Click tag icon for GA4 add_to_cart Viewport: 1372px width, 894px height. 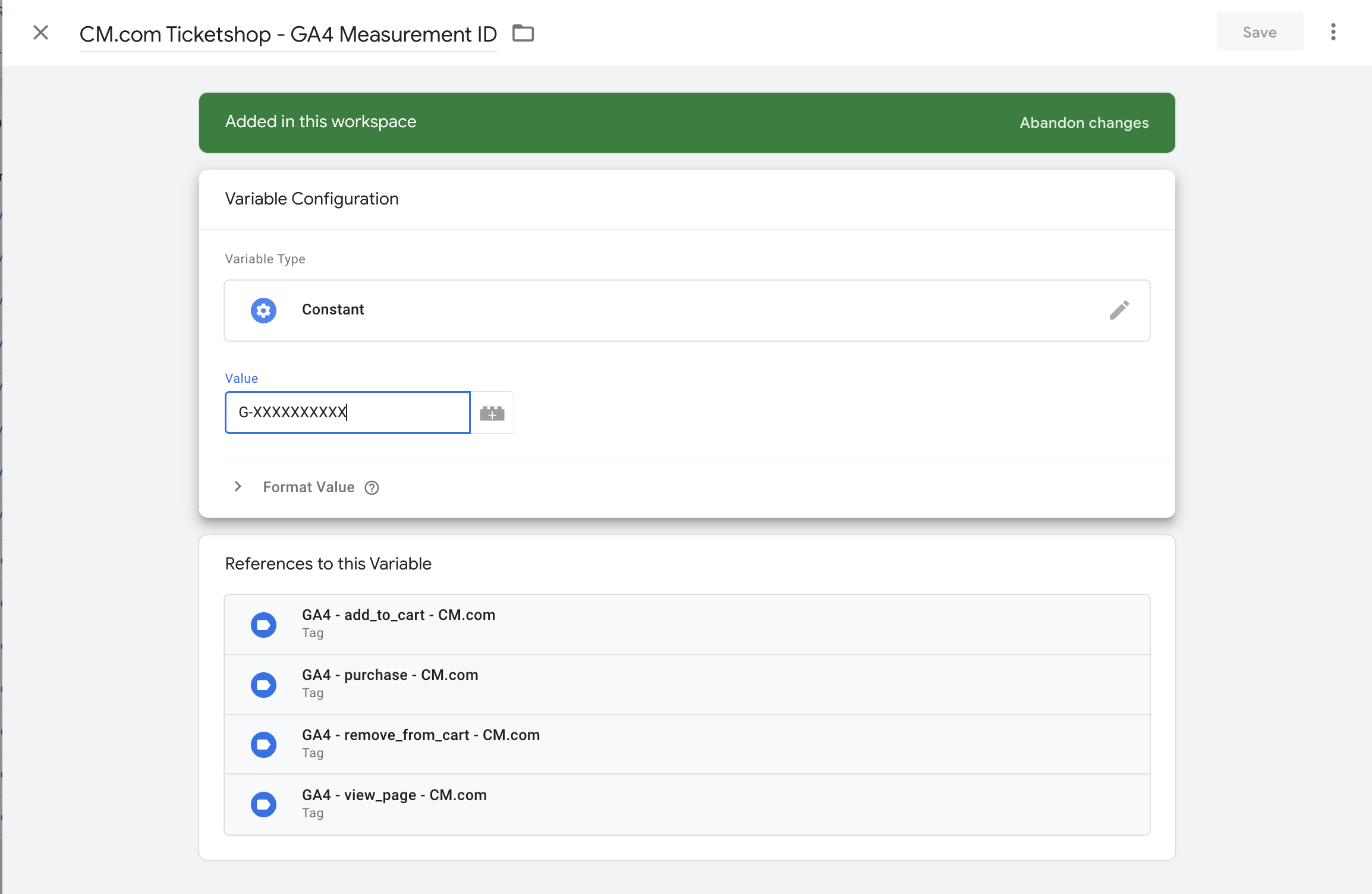pos(263,625)
